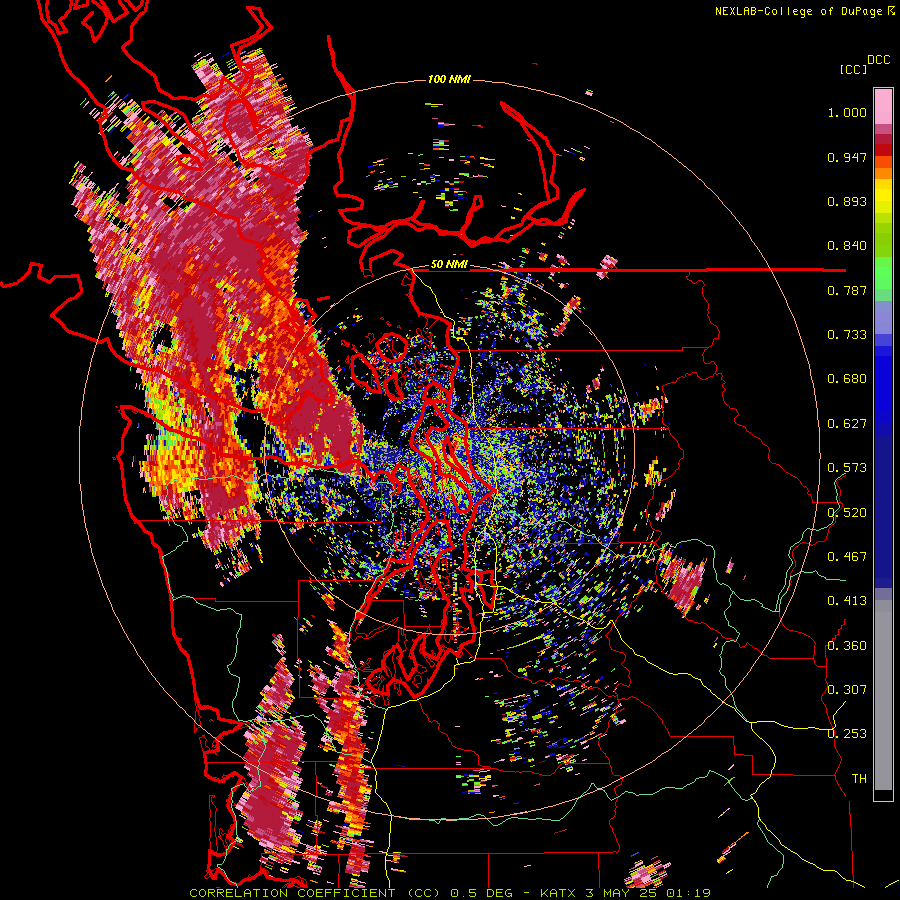
Task: Click the TH threshold legend label
Action: [x=859, y=779]
